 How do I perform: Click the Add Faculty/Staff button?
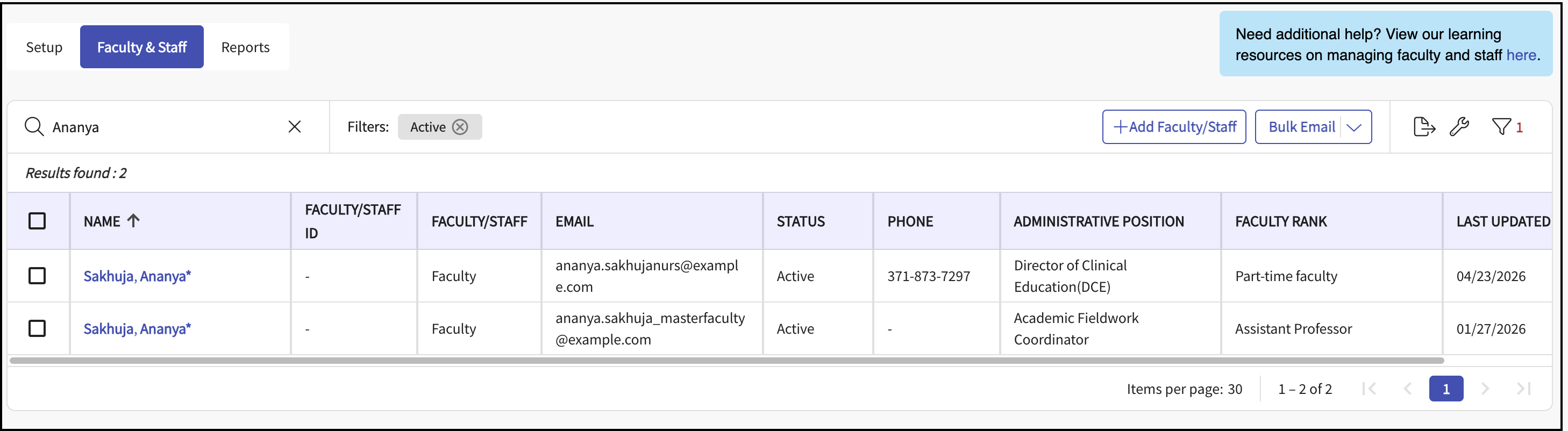(1173, 127)
